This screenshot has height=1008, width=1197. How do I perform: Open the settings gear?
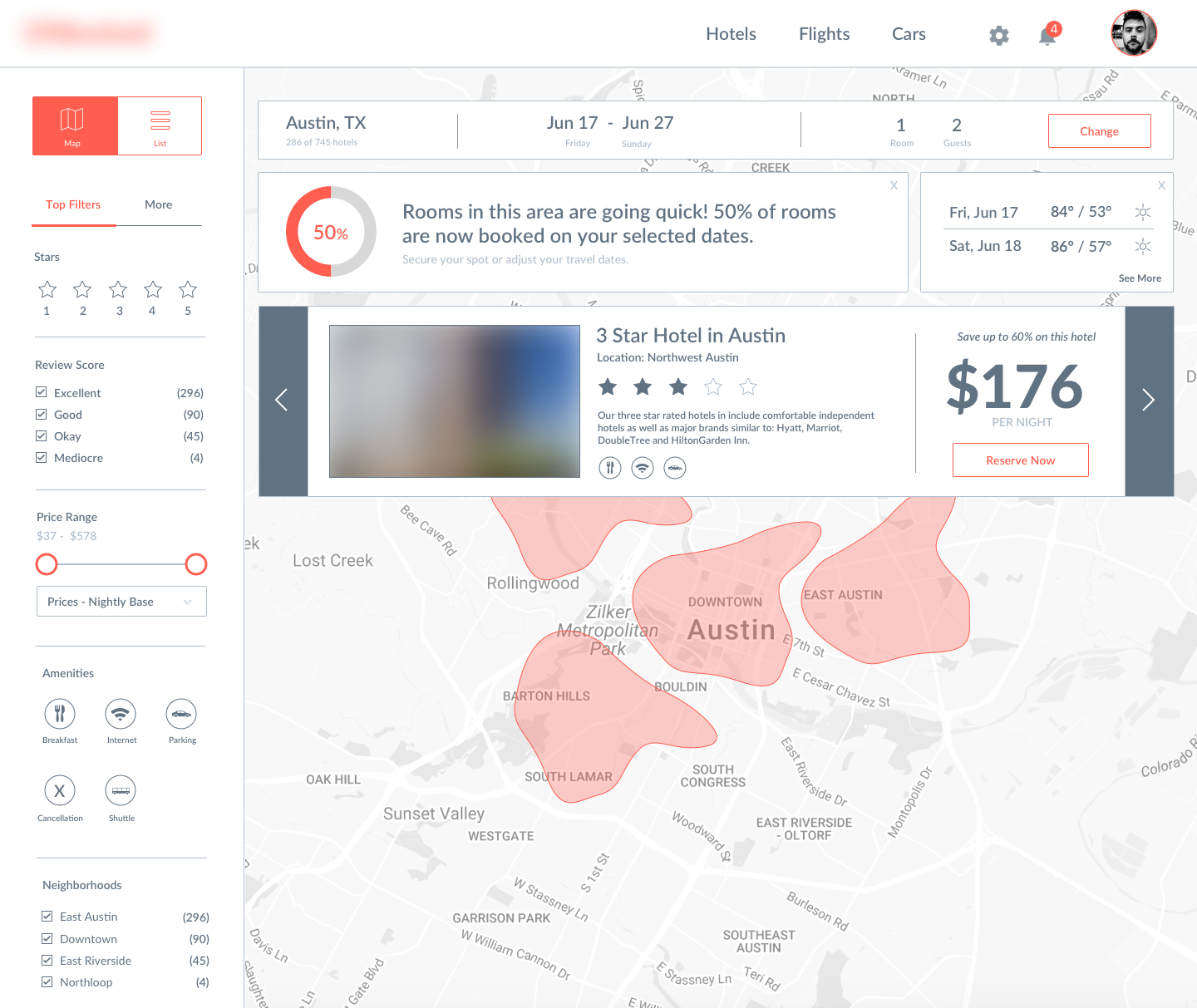coord(998,36)
